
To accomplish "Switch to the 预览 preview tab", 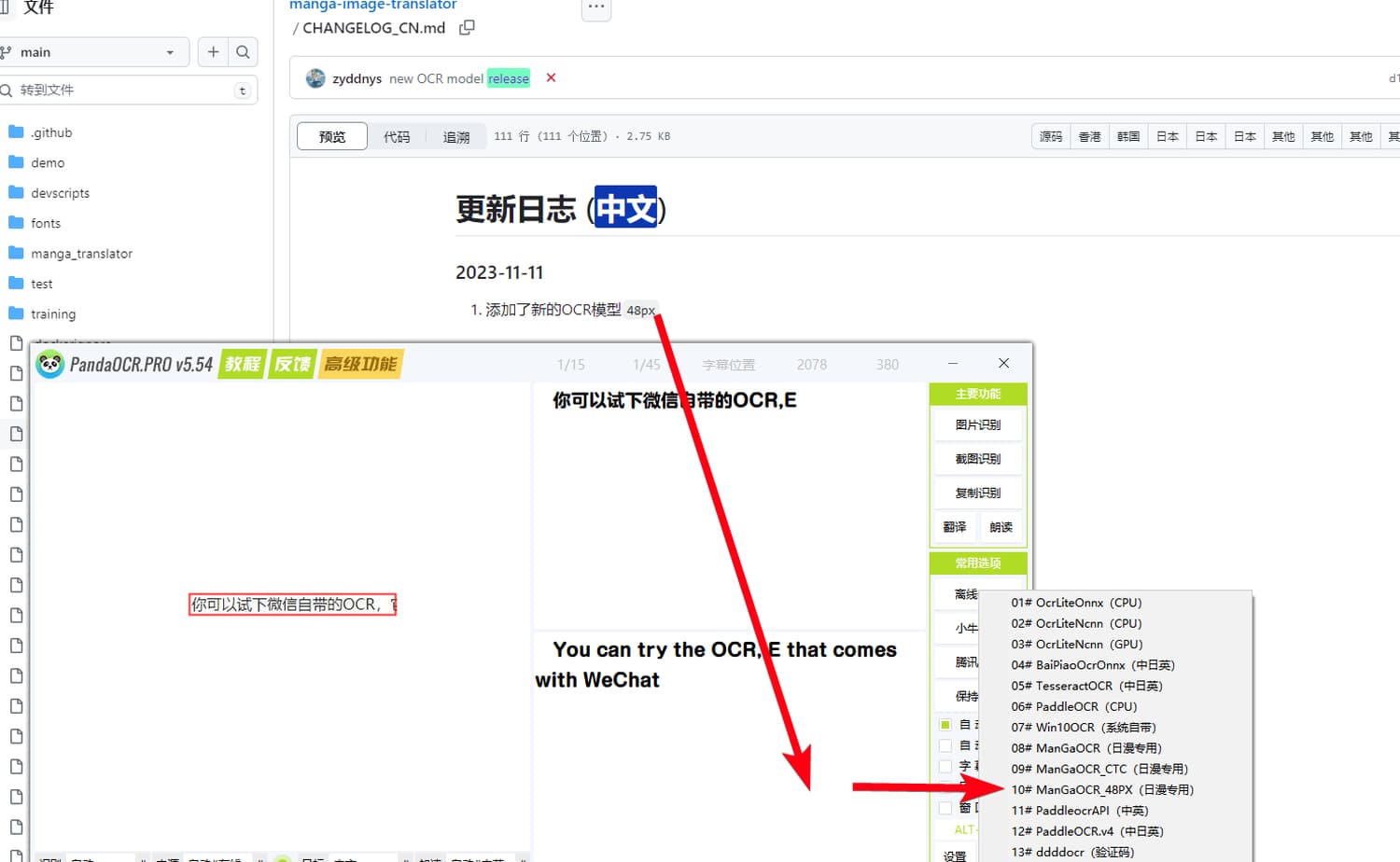I will [x=332, y=136].
